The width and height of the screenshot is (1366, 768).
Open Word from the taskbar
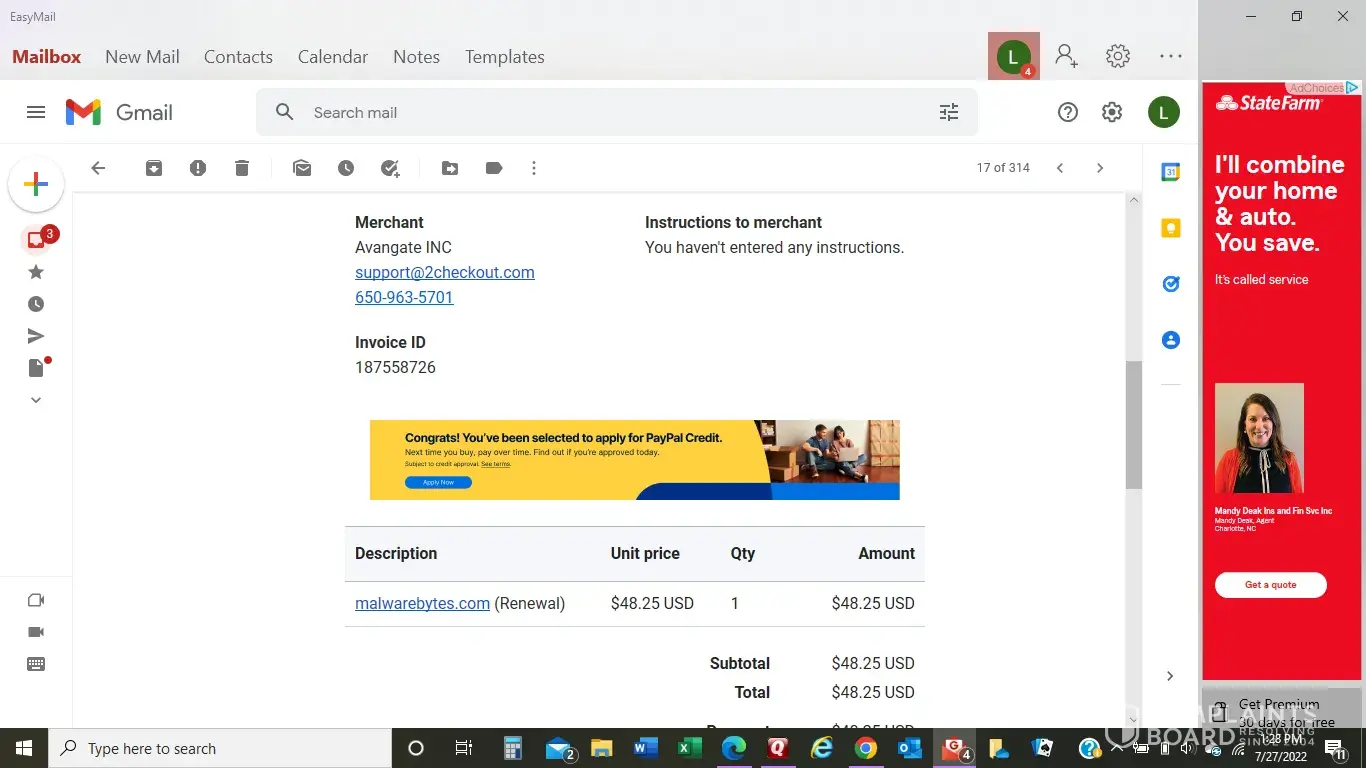[x=646, y=748]
